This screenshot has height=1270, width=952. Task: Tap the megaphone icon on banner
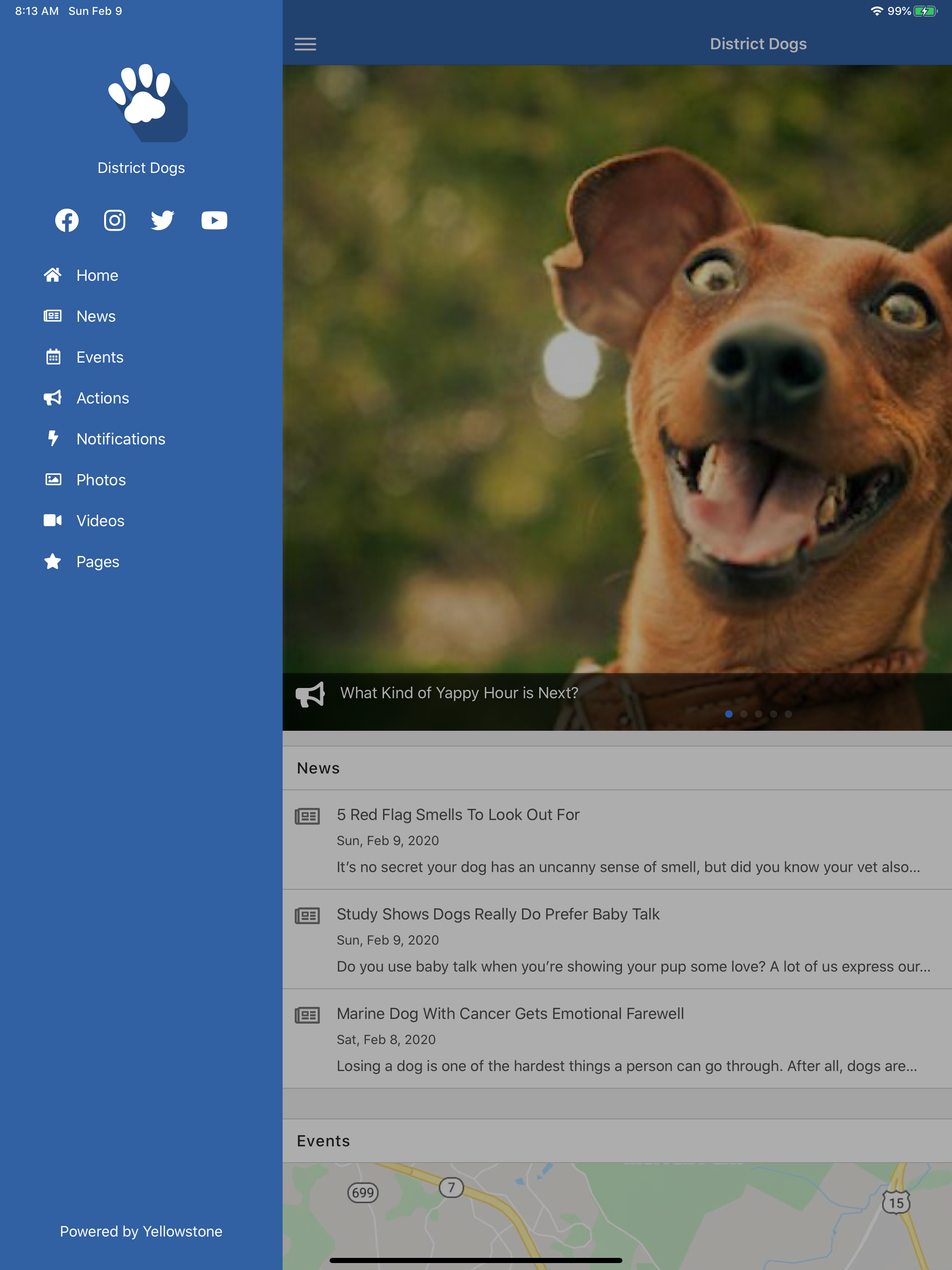point(310,695)
